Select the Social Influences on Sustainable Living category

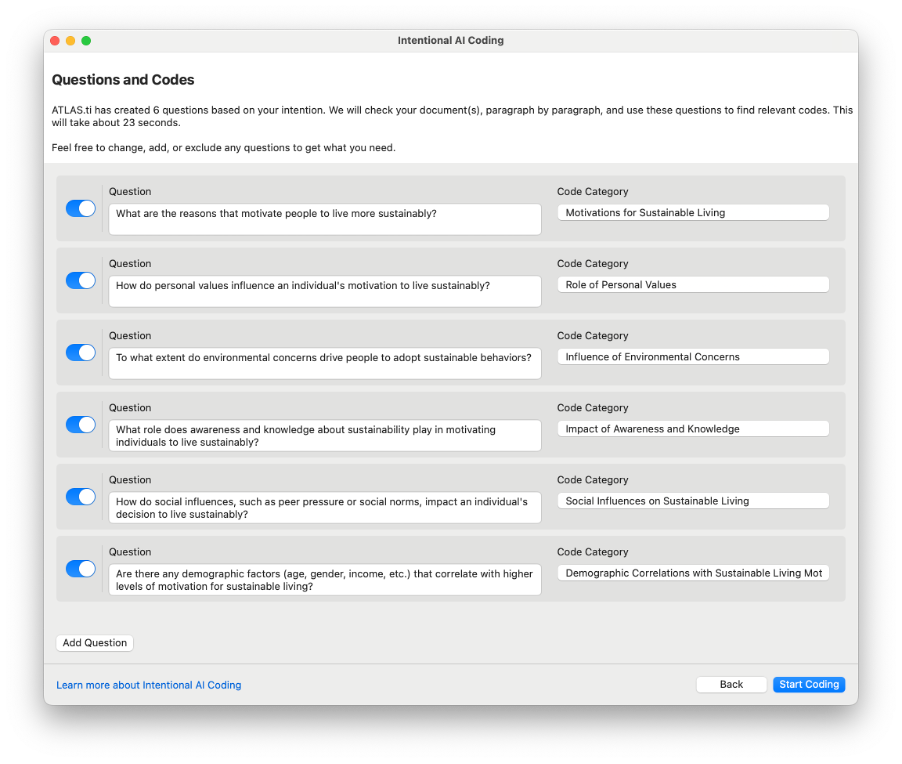693,500
